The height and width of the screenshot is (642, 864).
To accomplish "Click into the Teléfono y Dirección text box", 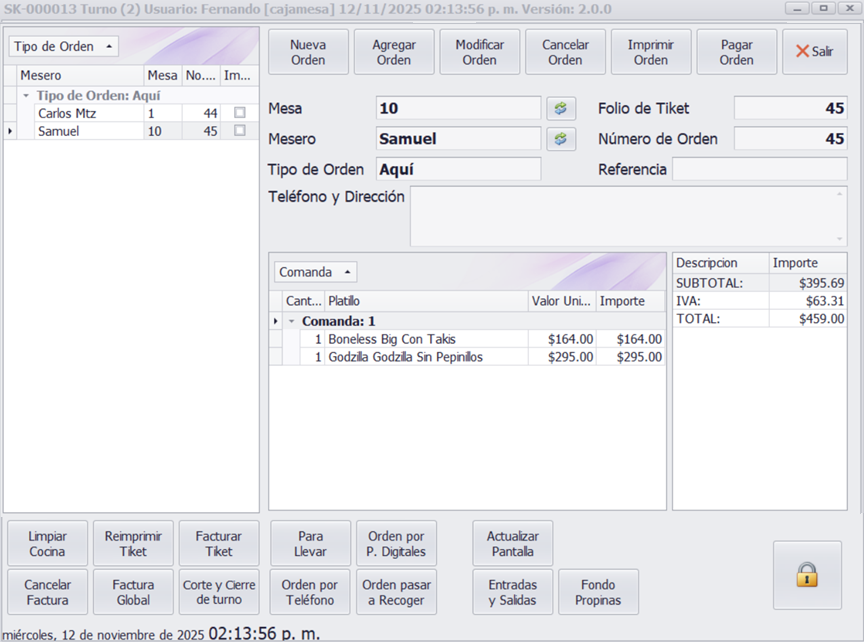I will [x=628, y=216].
